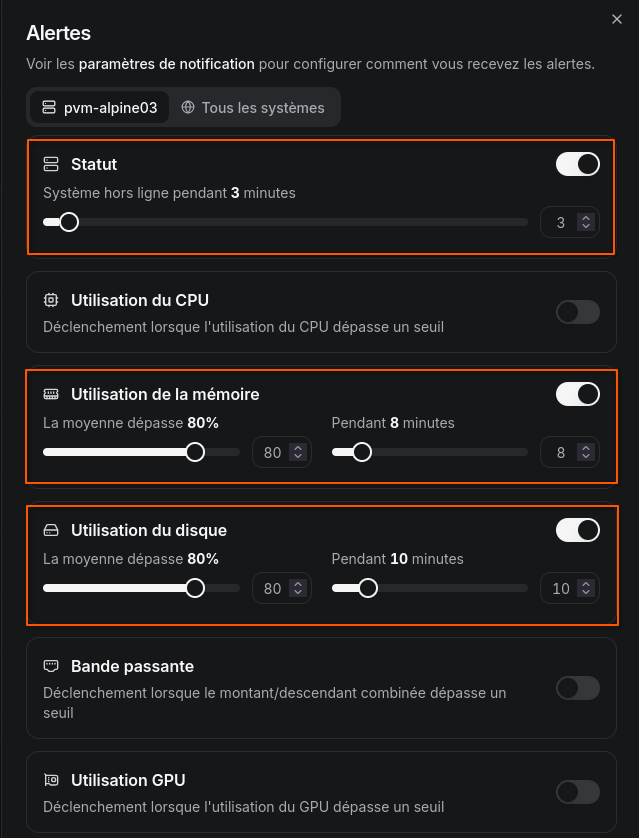Disable the Statut alert toggle
This screenshot has height=838, width=639.
(577, 164)
